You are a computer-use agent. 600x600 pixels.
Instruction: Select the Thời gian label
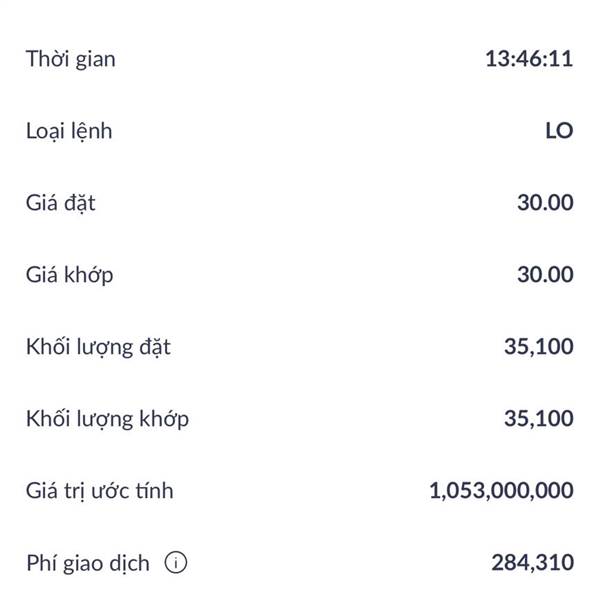[71, 59]
